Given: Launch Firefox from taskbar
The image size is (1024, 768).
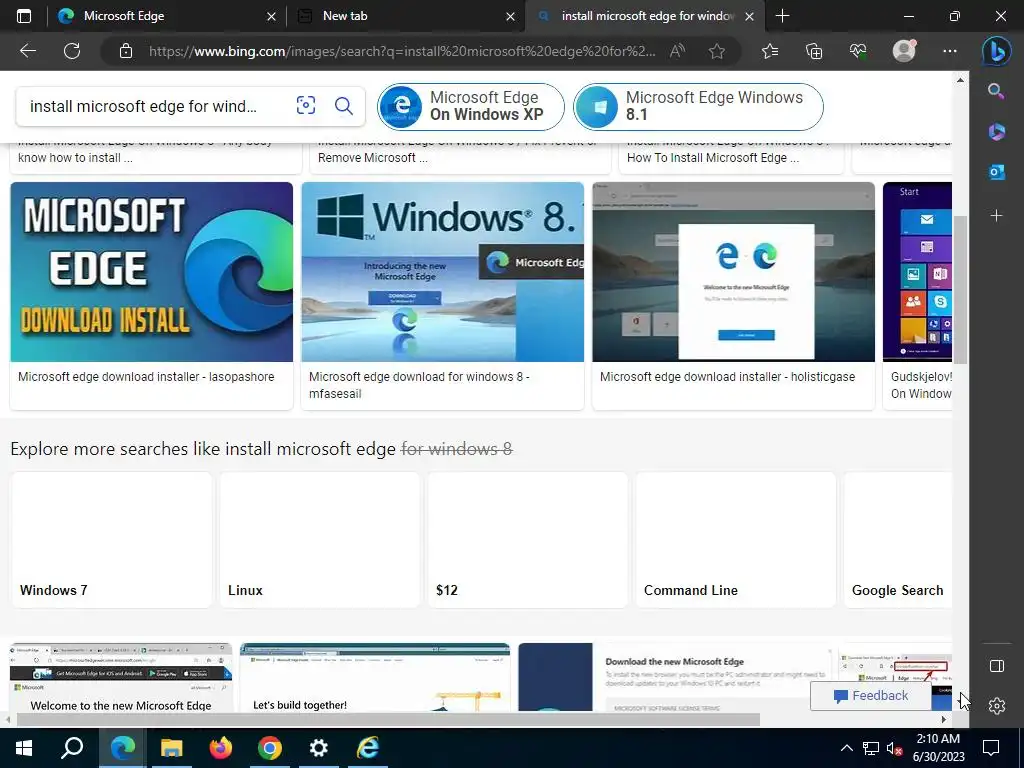Looking at the screenshot, I should (220, 748).
